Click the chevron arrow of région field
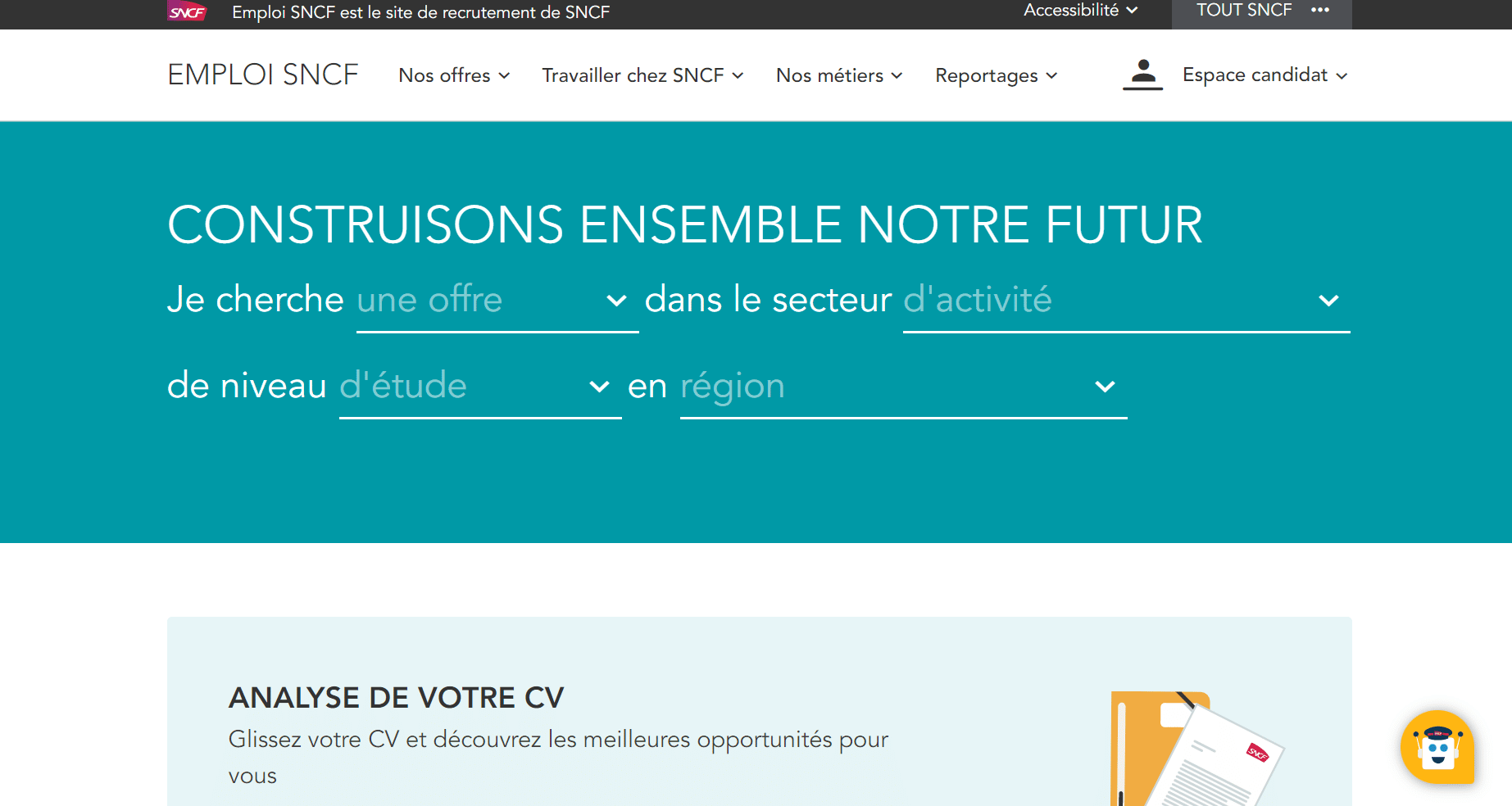The height and width of the screenshot is (806, 1512). click(1105, 387)
